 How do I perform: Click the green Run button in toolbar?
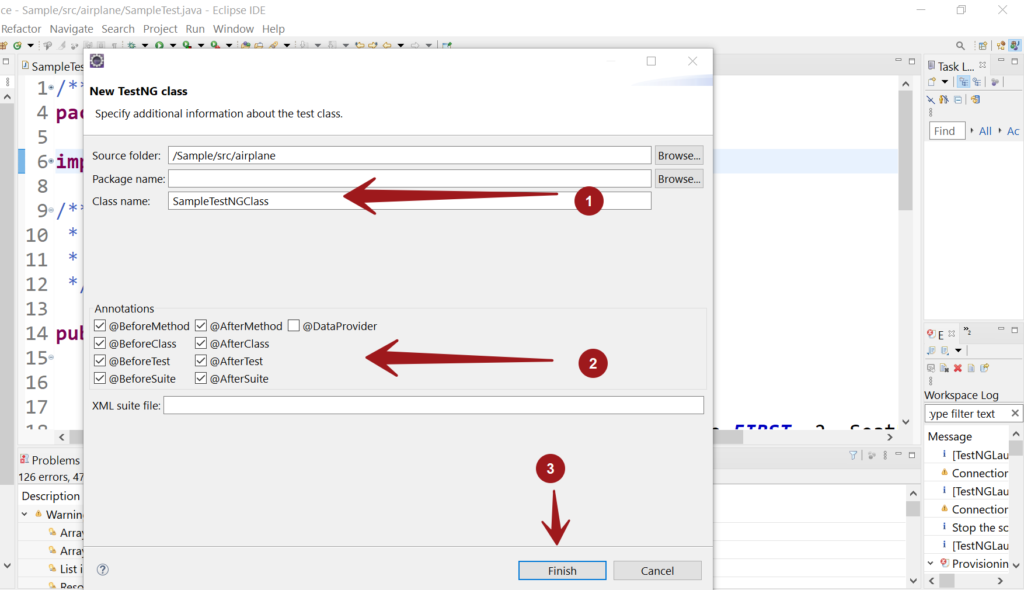pyautogui.click(x=159, y=46)
